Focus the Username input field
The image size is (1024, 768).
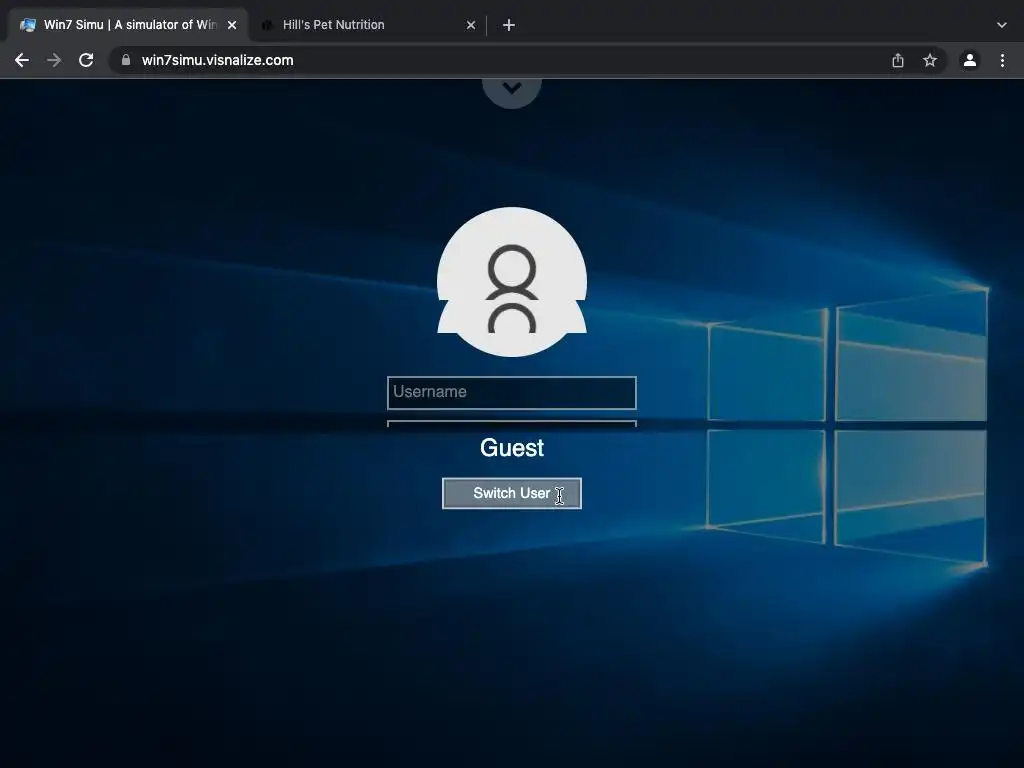coord(511,392)
